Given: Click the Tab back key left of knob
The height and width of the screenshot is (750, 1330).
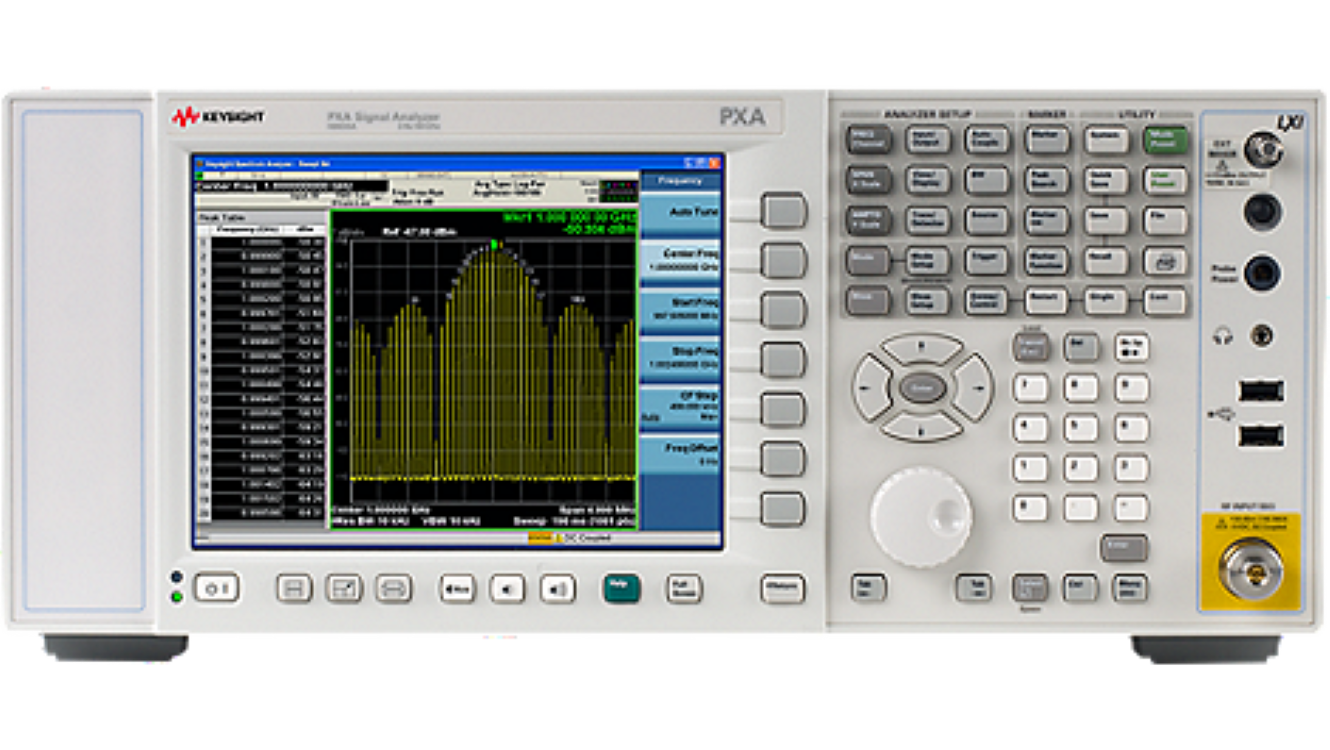Looking at the screenshot, I should 869,588.
